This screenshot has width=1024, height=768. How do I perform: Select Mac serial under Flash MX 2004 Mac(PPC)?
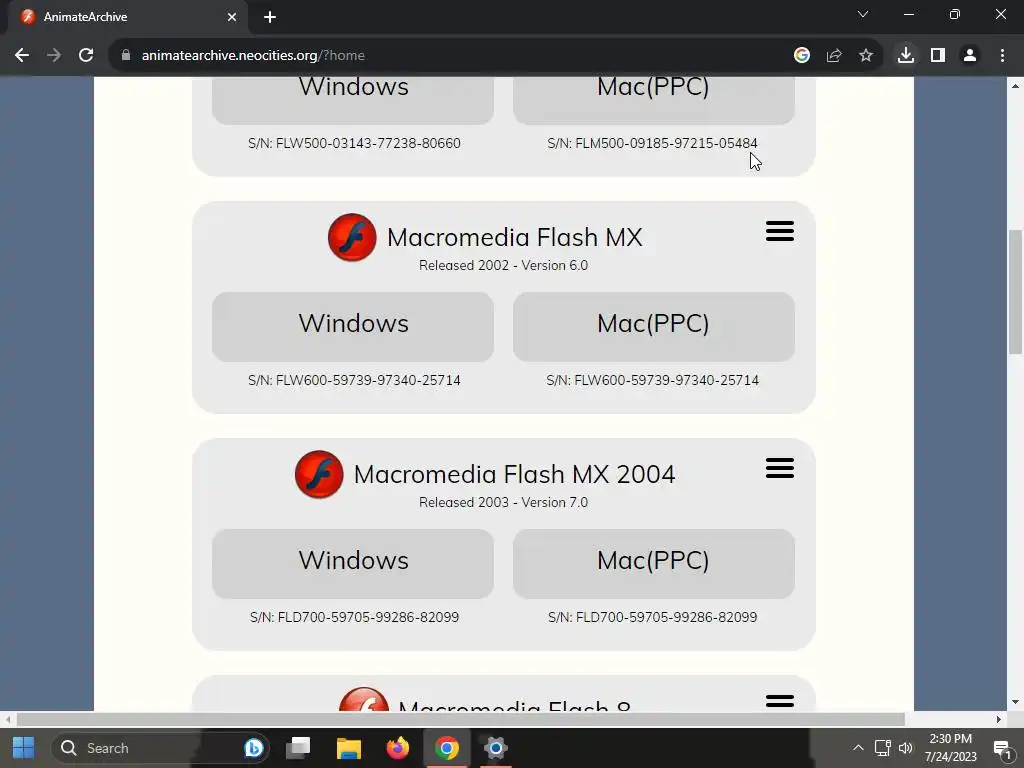pyautogui.click(x=652, y=617)
